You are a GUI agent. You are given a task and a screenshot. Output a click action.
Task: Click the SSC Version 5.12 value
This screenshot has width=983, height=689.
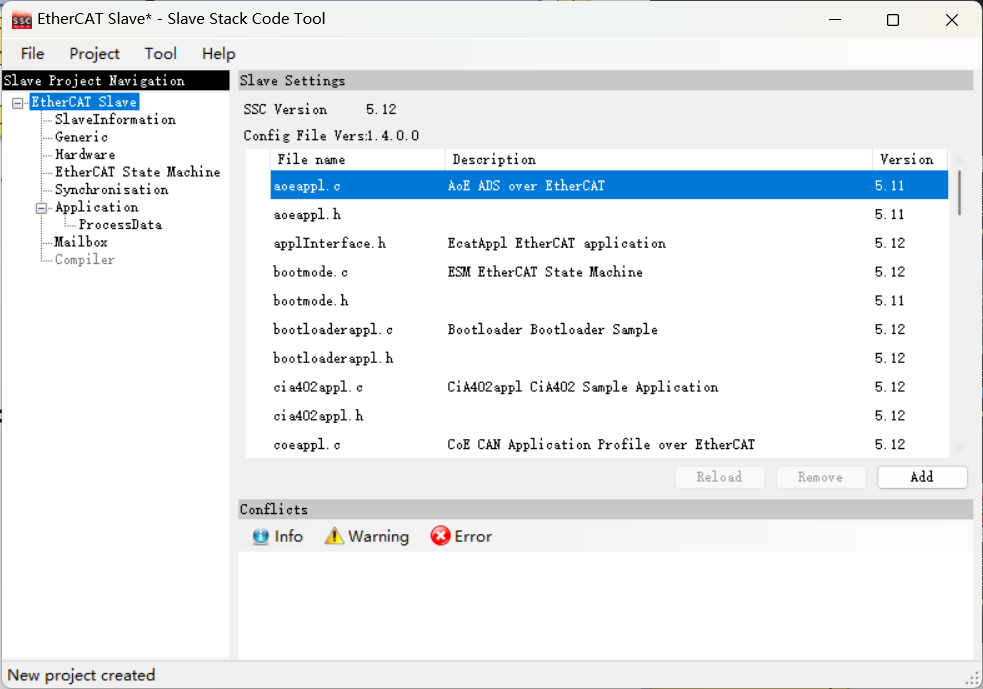(x=381, y=109)
